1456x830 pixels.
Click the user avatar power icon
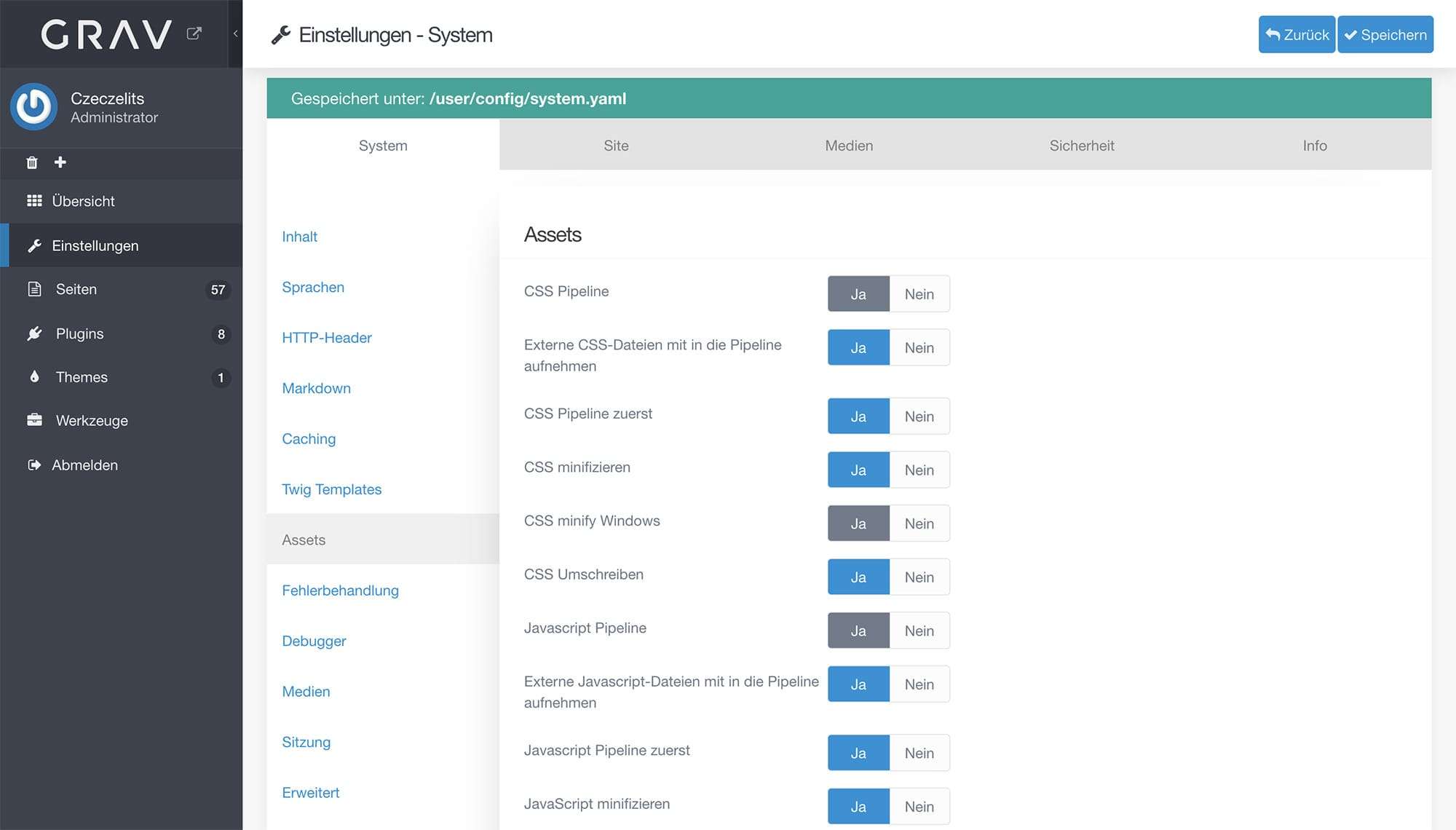33,107
